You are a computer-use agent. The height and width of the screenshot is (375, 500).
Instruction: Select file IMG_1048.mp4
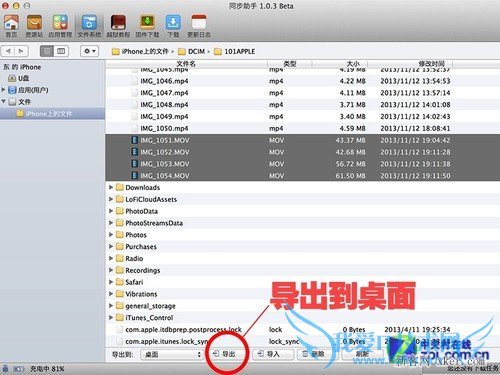click(x=303, y=105)
